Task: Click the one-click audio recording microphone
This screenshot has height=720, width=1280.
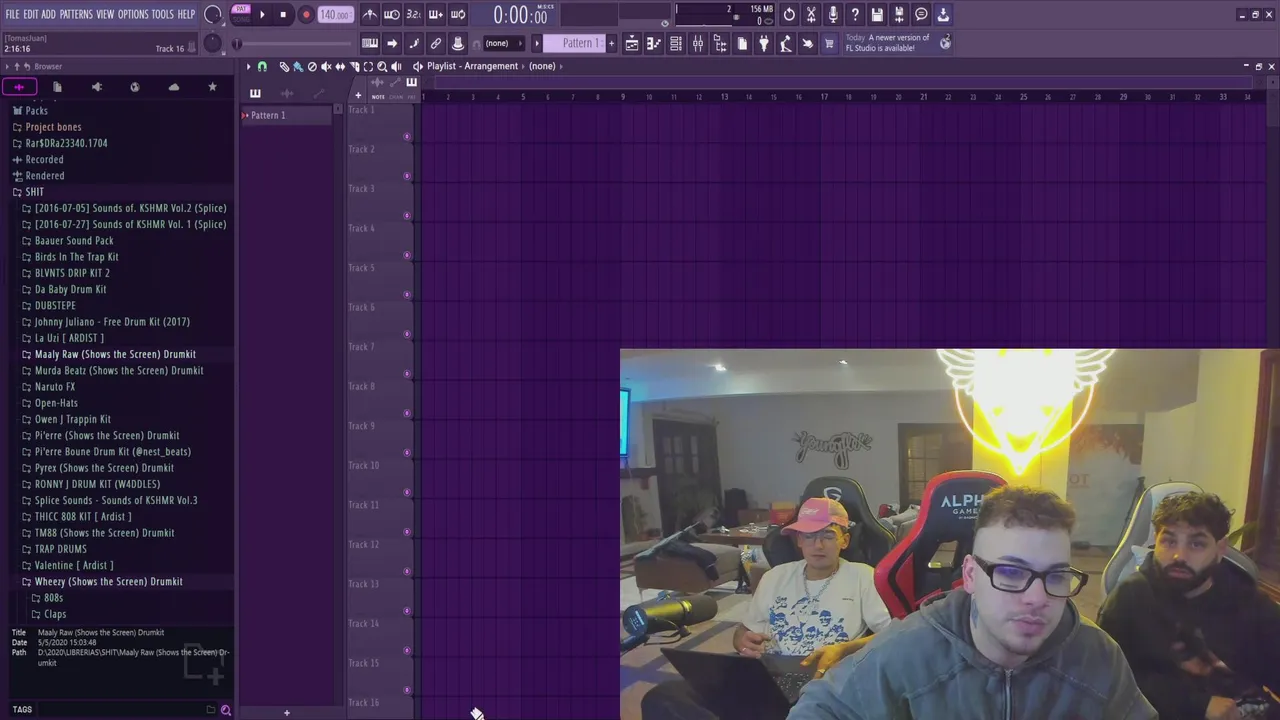Action: tap(833, 15)
